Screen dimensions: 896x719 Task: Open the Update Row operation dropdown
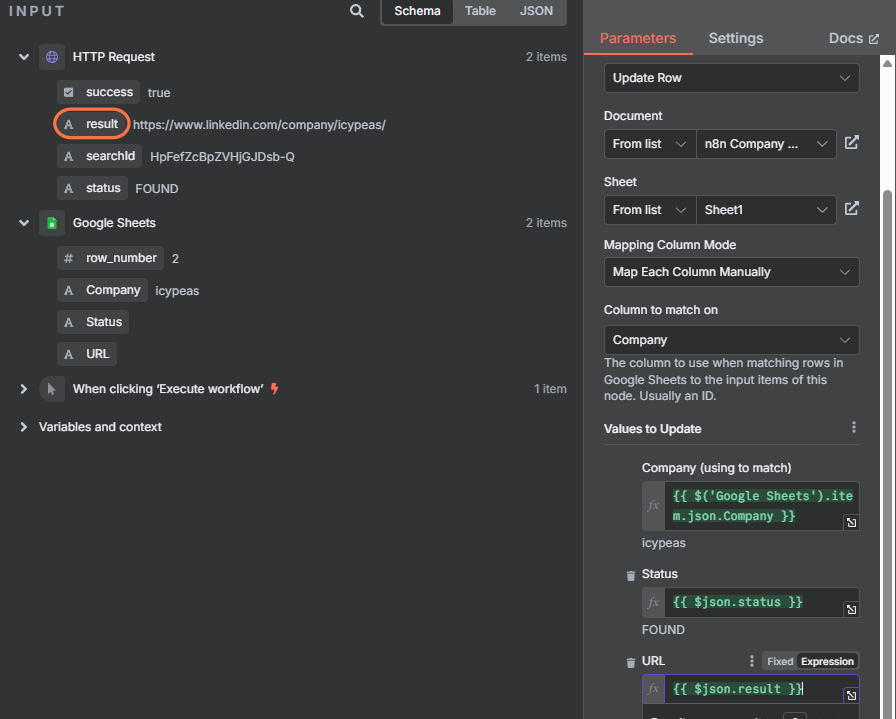731,78
